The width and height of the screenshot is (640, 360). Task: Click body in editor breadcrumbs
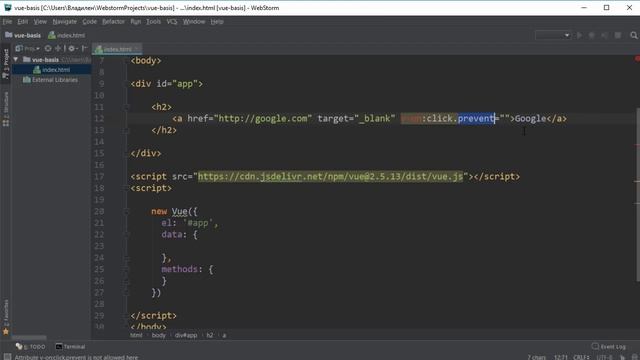pos(158,336)
